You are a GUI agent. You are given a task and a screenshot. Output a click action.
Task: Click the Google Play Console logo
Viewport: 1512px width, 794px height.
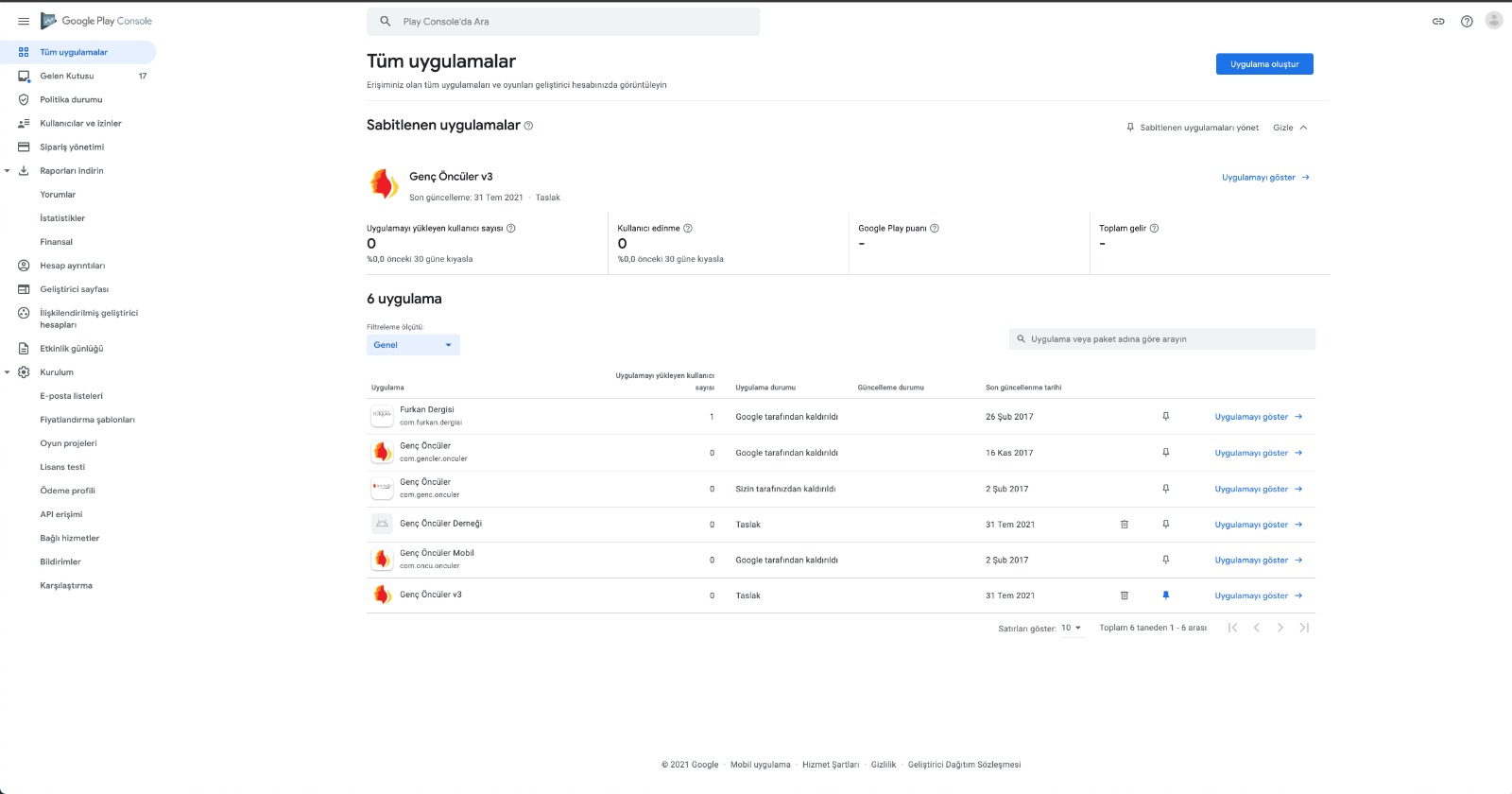tap(96, 21)
